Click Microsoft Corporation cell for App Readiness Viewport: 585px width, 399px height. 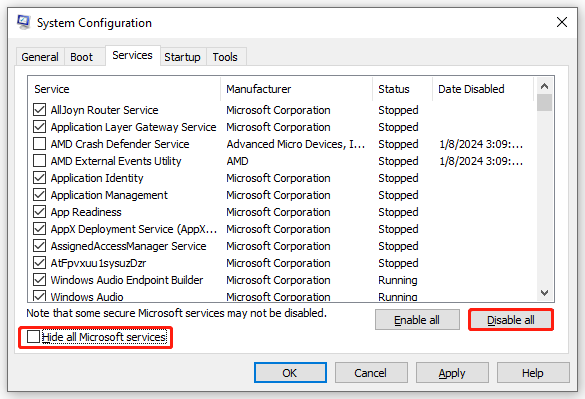278,212
